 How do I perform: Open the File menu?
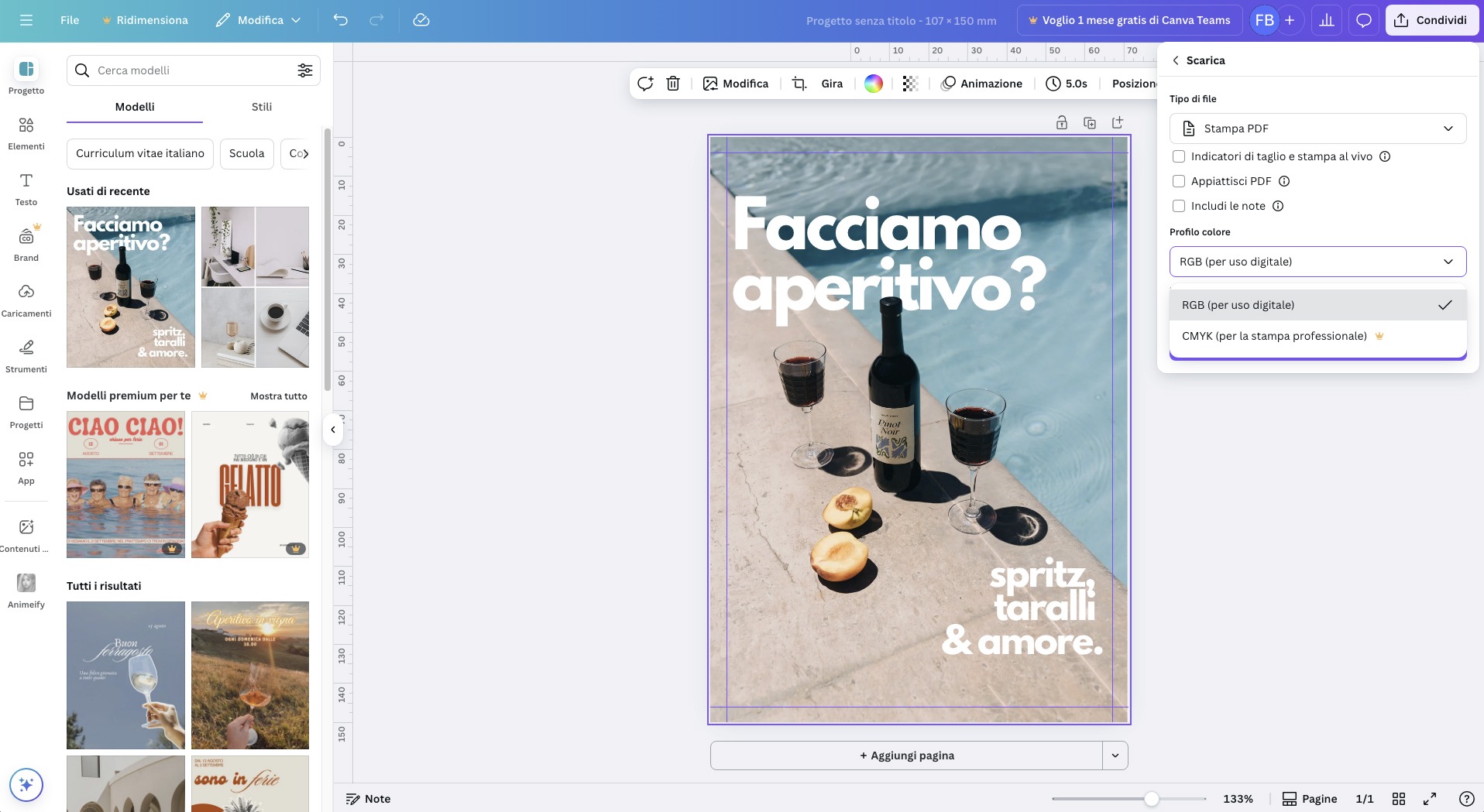point(70,20)
